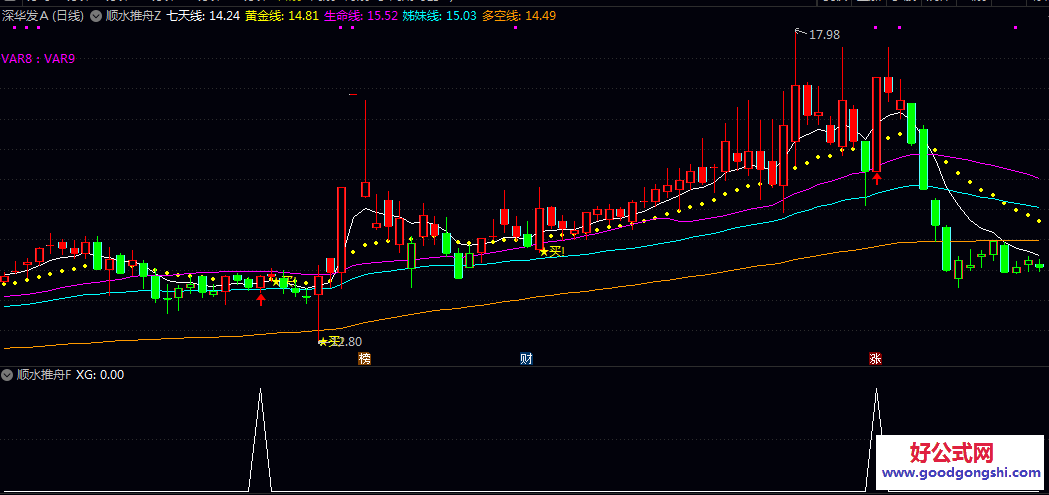Viewport: 1049px width, 495px height.
Task: Click the red up arrow in the left consolidation area
Action: [261, 298]
